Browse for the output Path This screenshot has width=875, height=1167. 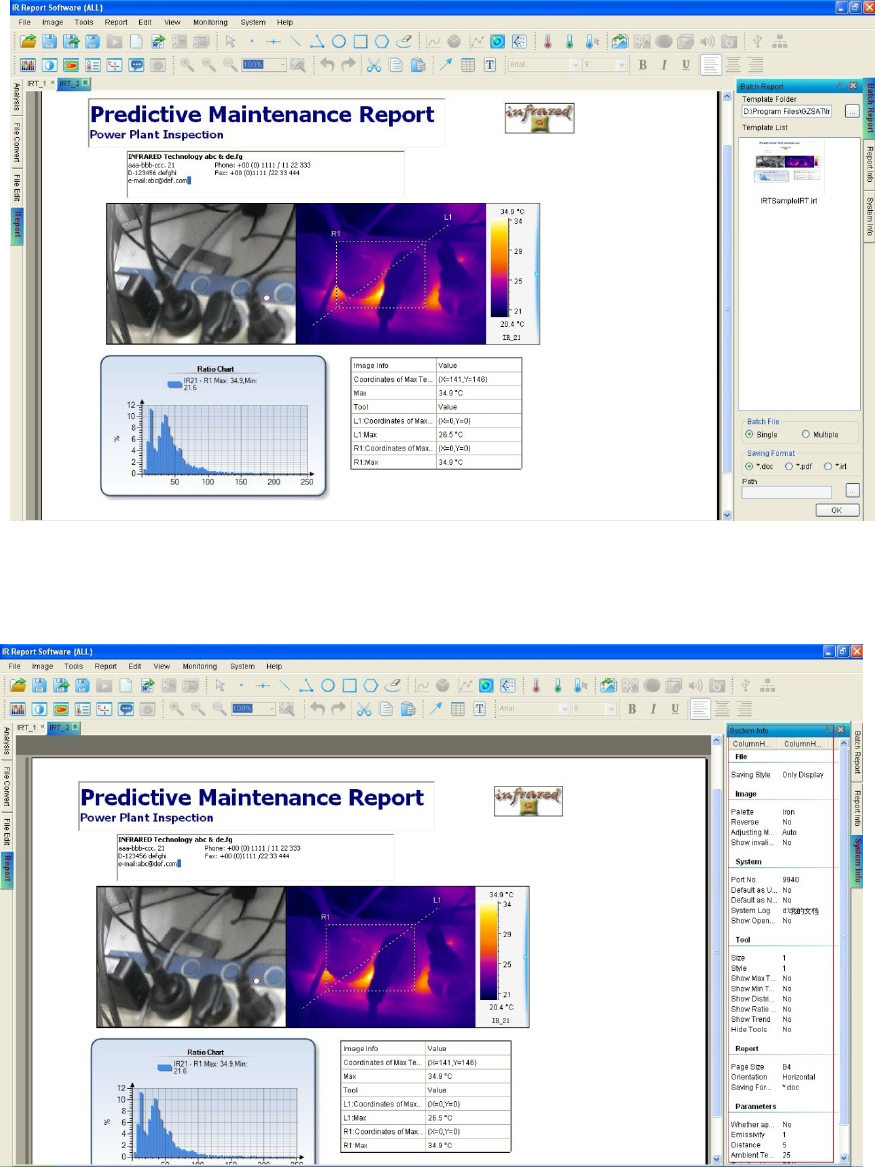pyautogui.click(x=853, y=490)
